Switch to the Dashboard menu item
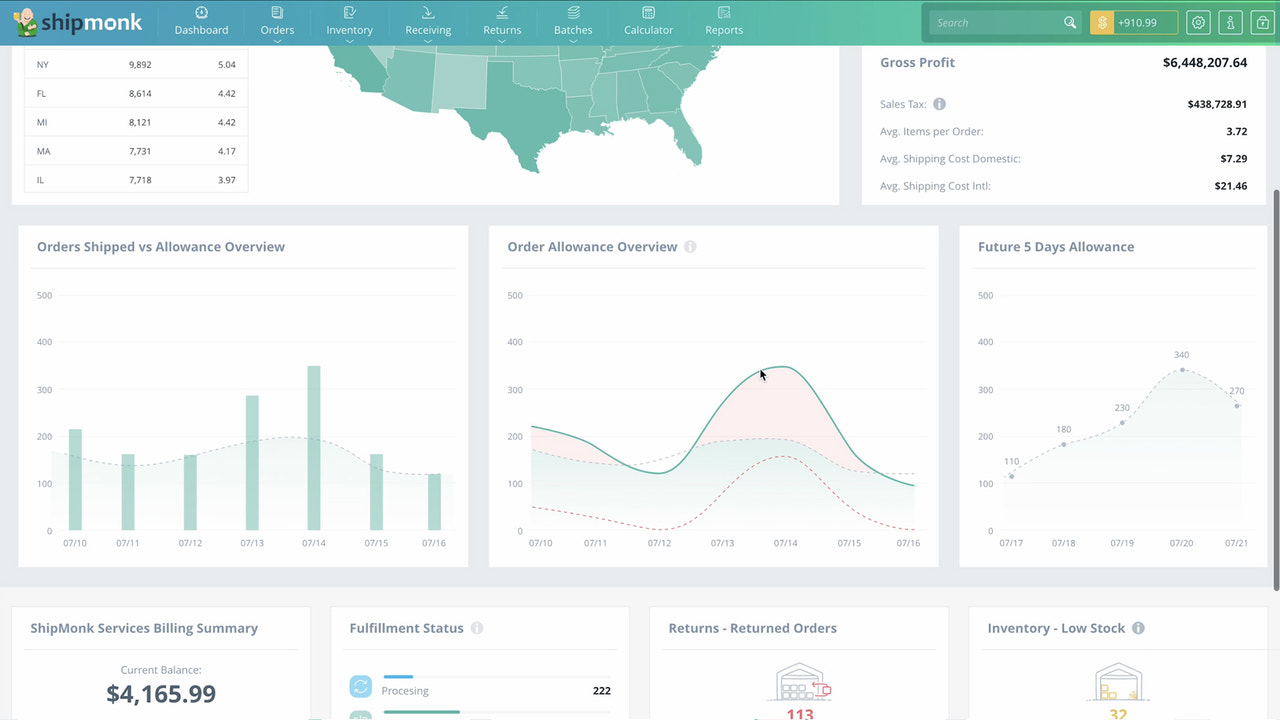The width and height of the screenshot is (1280, 720). point(201,22)
